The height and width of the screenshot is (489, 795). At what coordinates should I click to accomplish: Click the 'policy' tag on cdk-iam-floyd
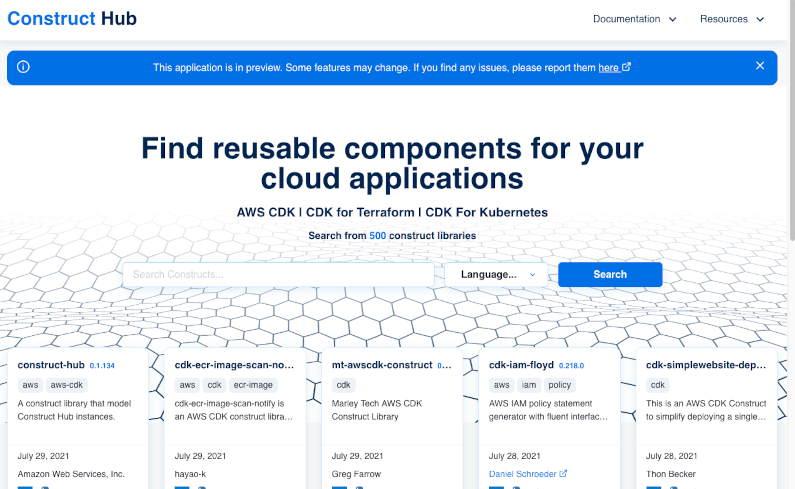pyautogui.click(x=560, y=385)
